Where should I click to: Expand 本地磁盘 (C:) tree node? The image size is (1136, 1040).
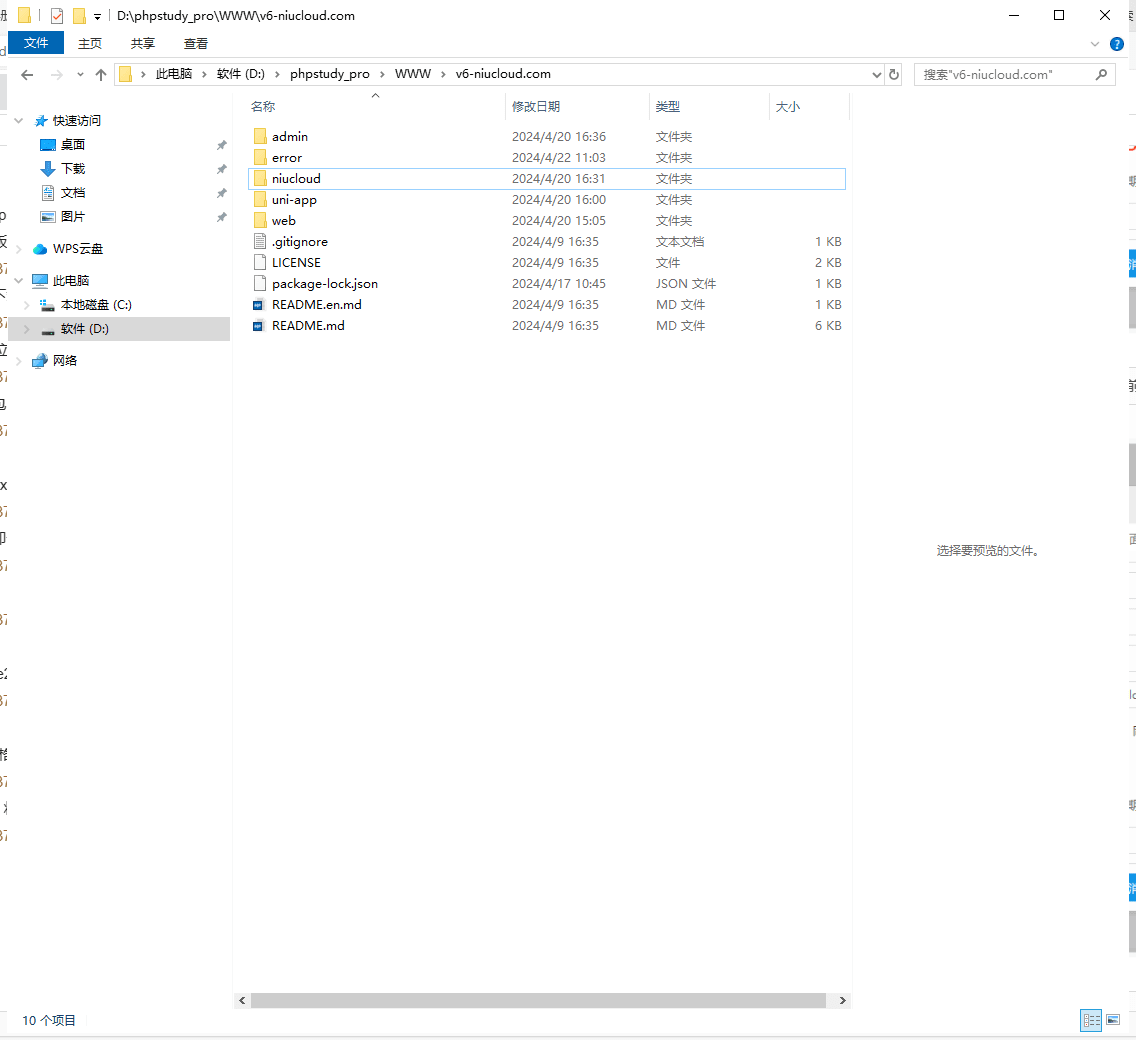coord(27,304)
